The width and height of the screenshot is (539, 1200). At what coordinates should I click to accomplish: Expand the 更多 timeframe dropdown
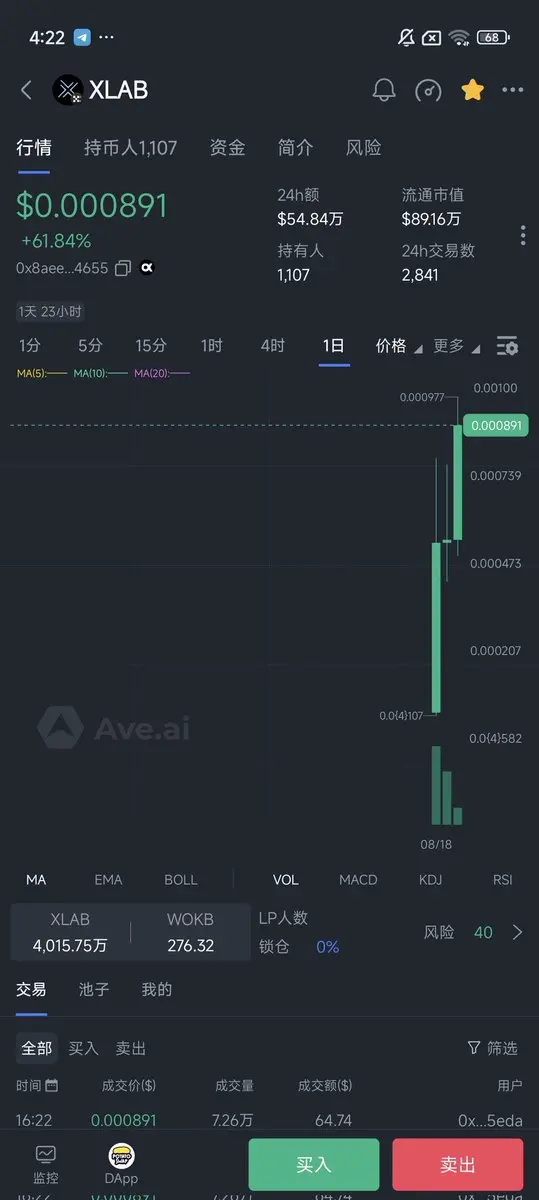point(457,346)
